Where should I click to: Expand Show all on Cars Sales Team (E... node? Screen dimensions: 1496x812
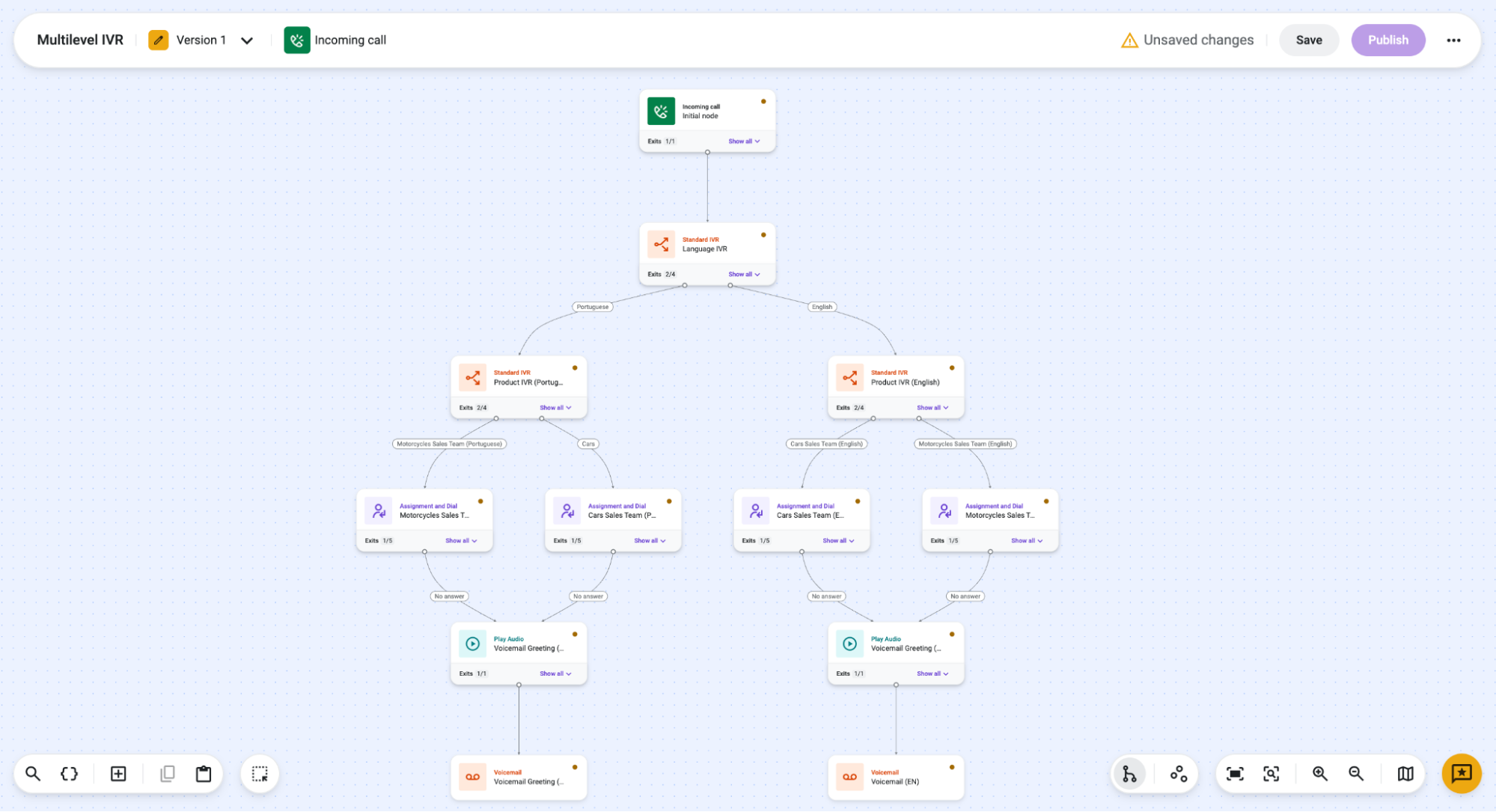click(838, 540)
